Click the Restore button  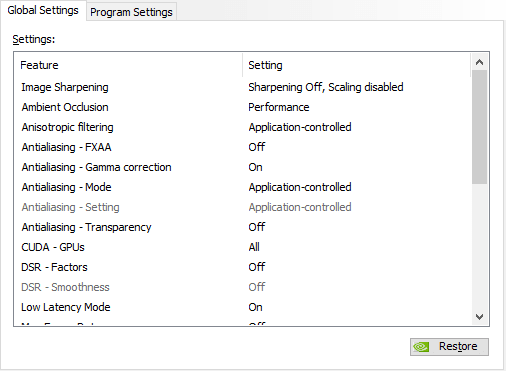click(449, 347)
